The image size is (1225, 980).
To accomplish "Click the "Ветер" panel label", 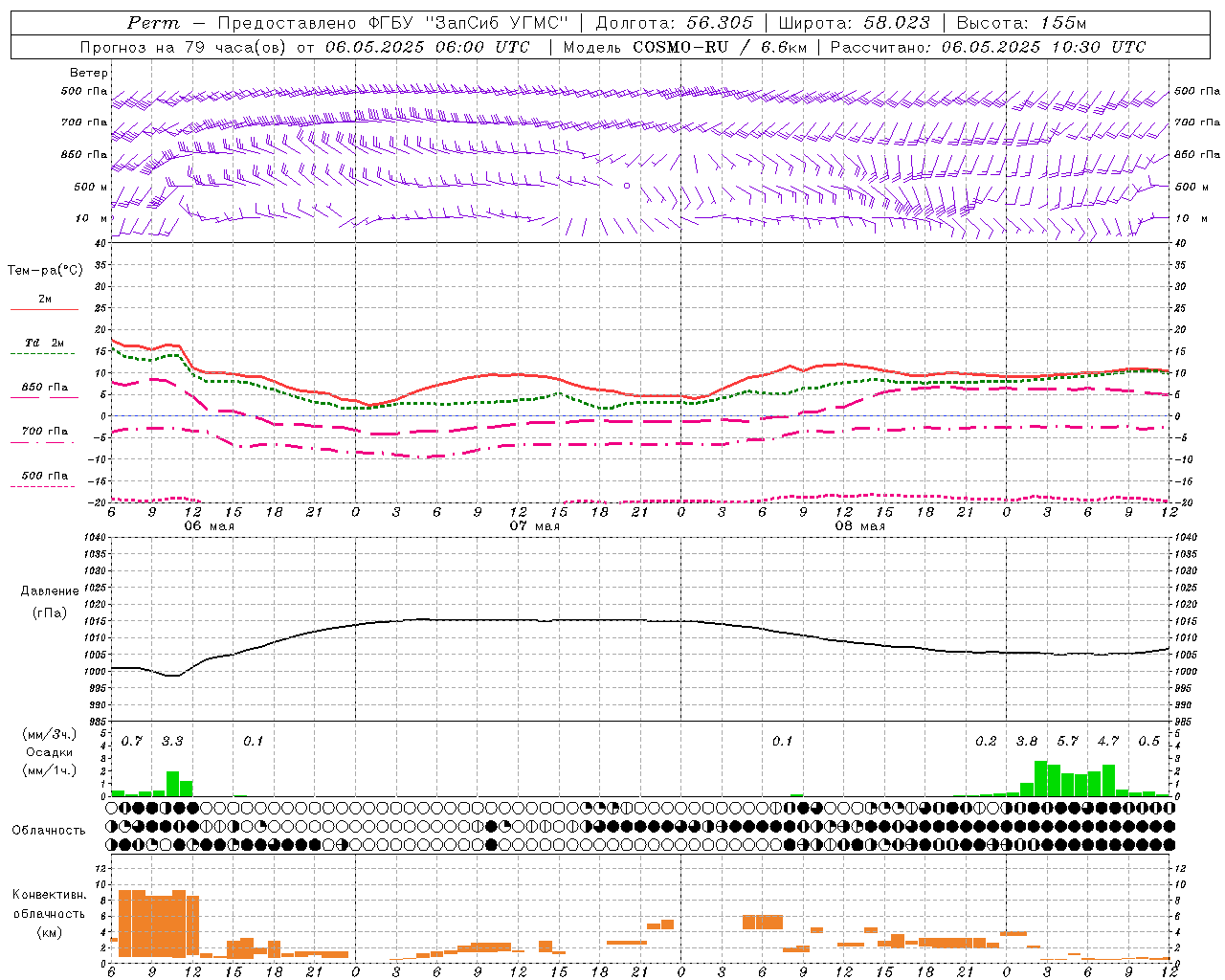I will [89, 73].
